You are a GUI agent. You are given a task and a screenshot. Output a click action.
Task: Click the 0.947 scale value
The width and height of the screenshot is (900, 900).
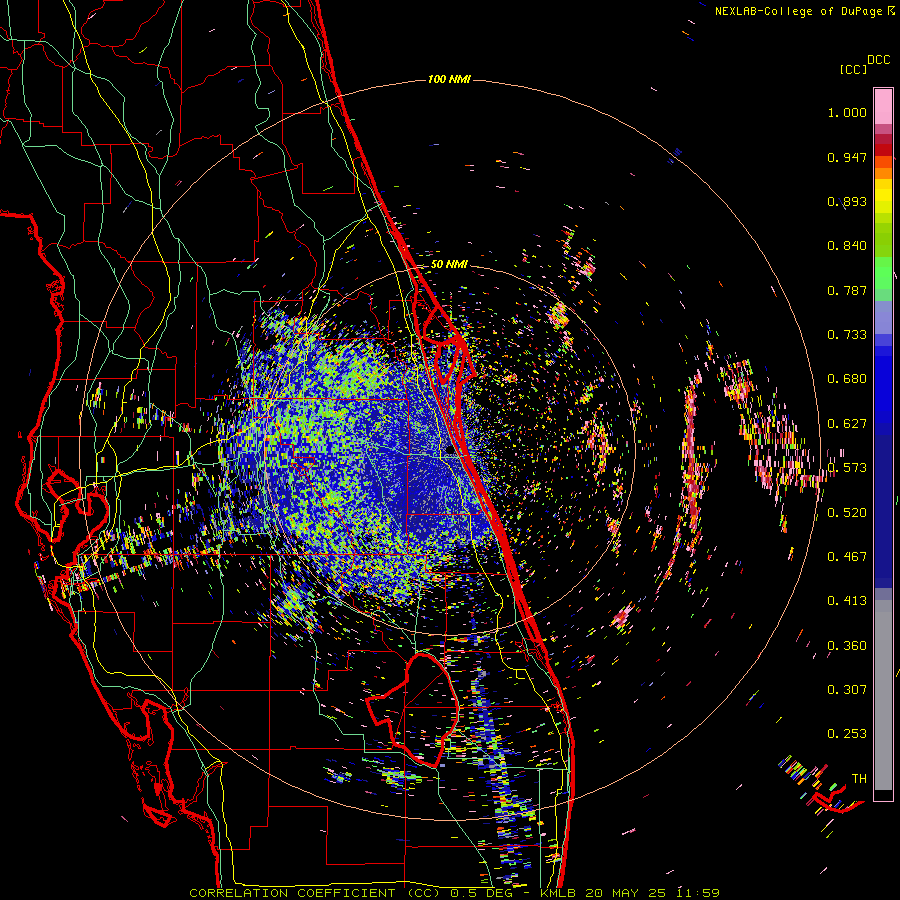click(847, 157)
